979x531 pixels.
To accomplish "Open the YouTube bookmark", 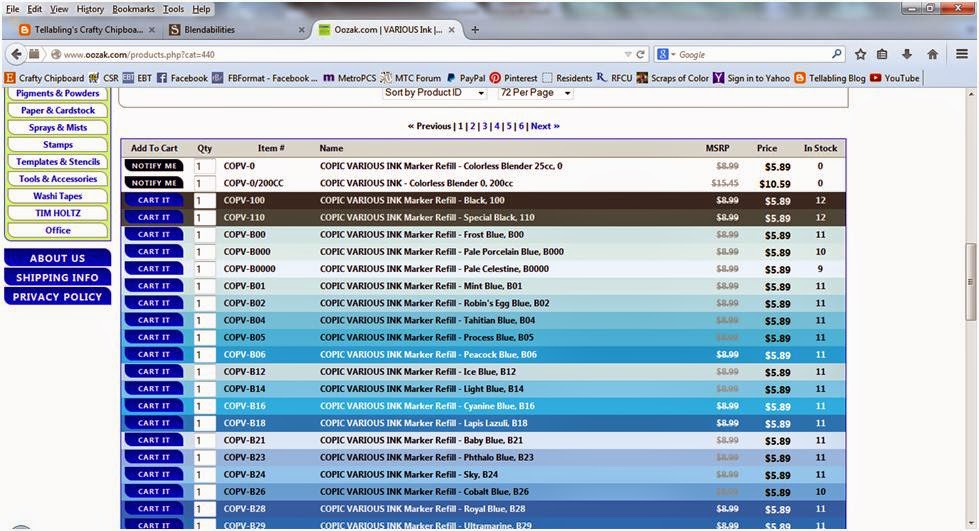I will 895,78.
